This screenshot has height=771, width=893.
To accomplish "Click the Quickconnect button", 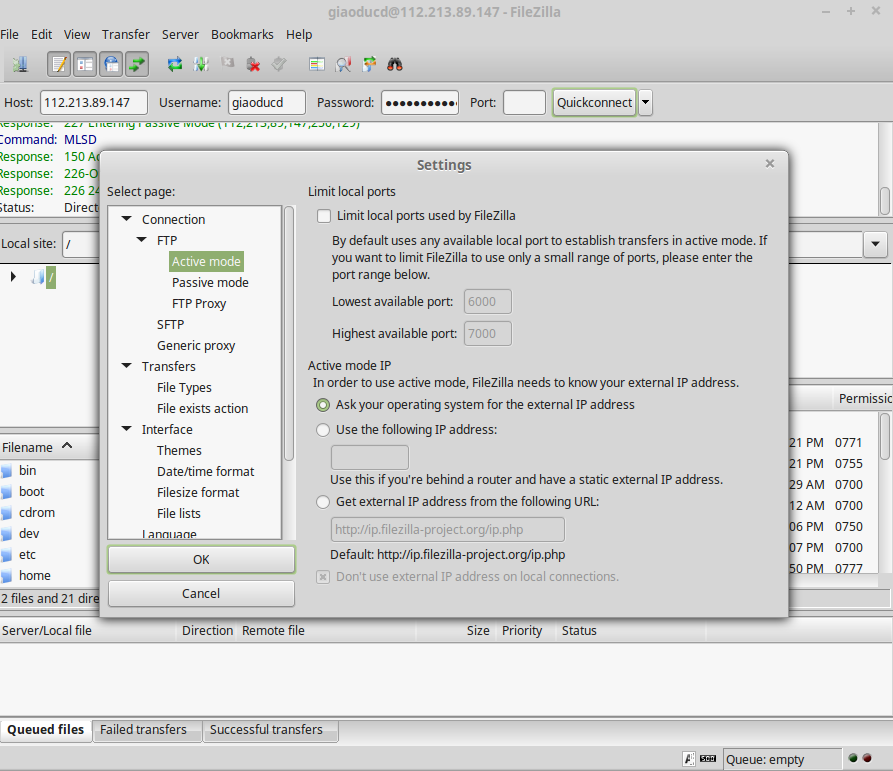I will pos(594,103).
